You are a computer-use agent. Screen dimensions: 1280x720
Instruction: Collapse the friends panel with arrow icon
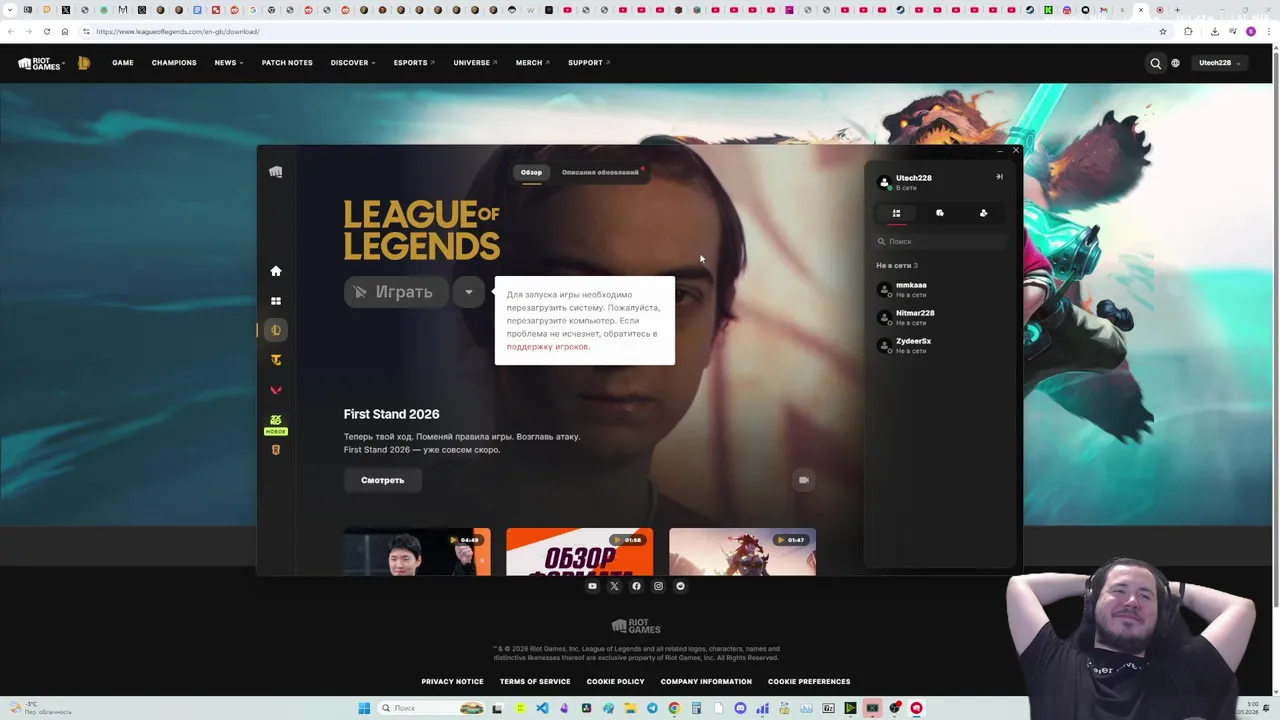999,177
